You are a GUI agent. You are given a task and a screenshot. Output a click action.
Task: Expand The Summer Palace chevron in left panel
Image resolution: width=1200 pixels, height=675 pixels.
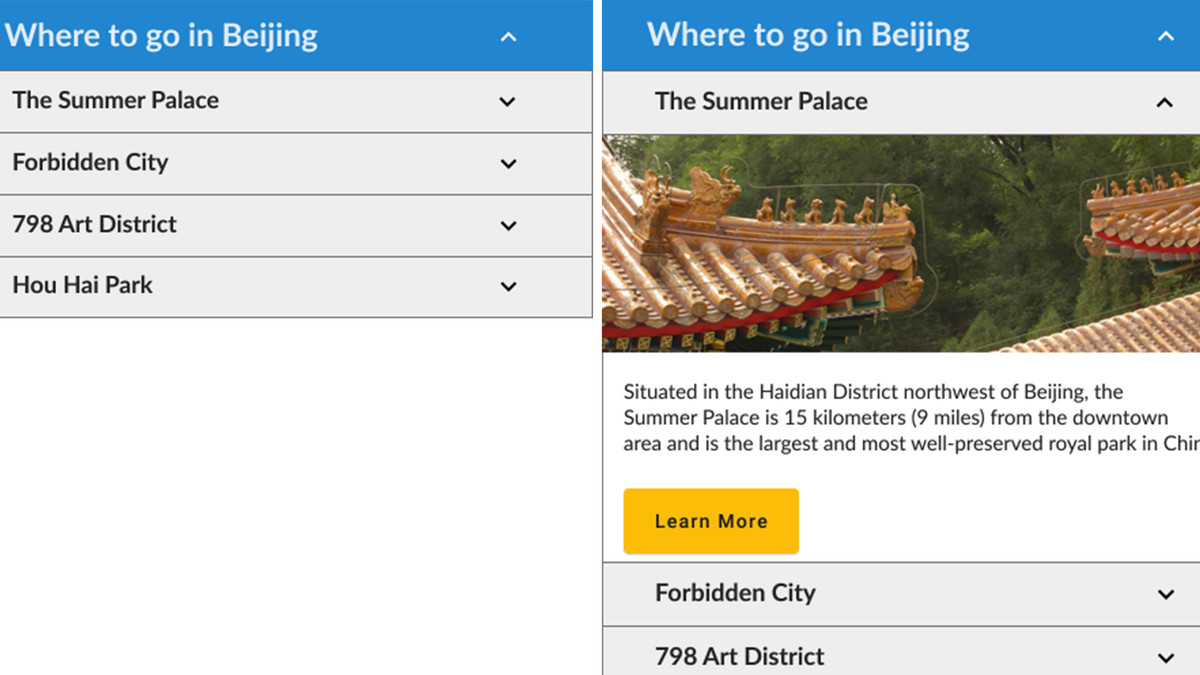coord(508,101)
